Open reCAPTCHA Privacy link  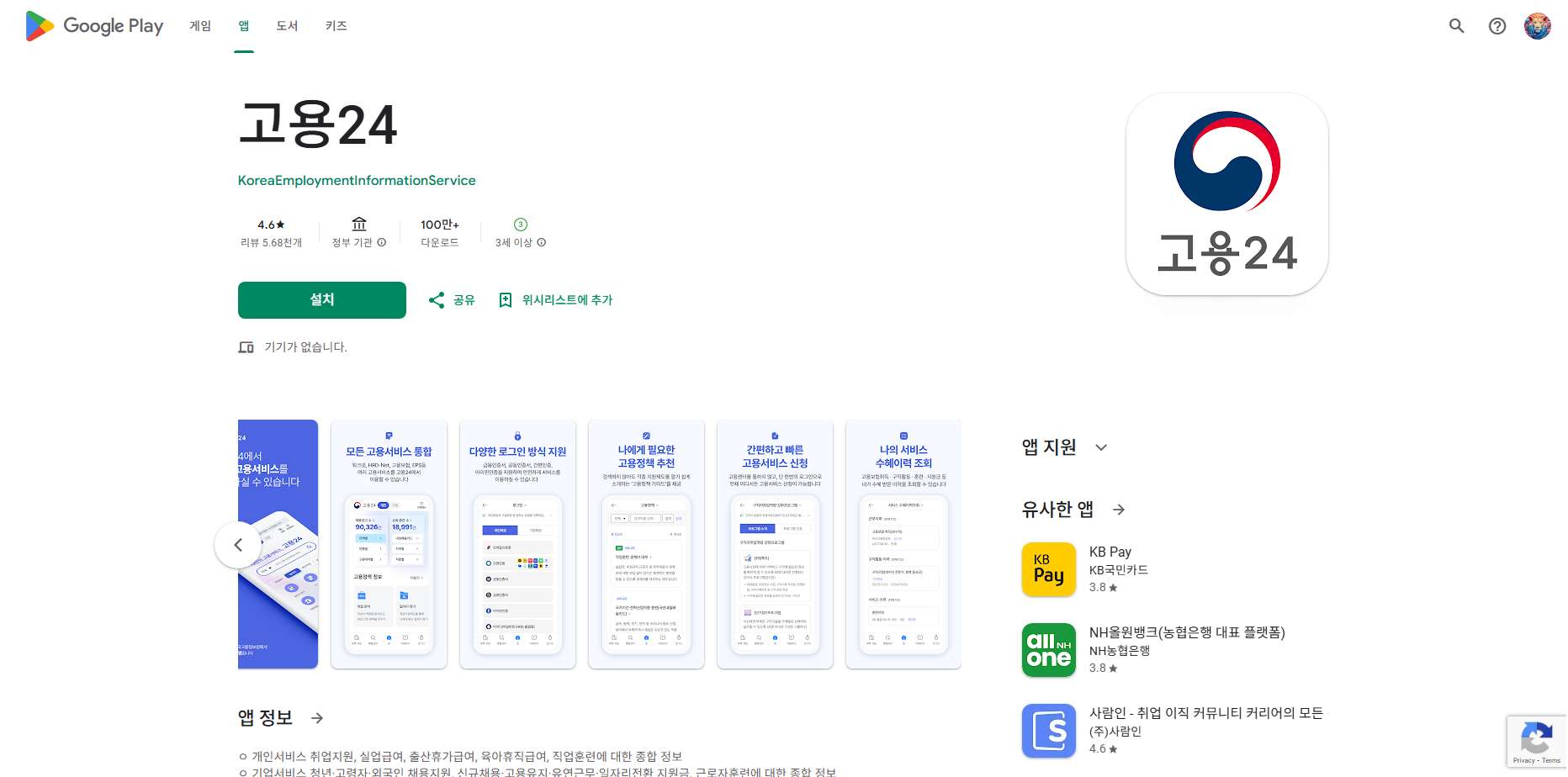point(1523,760)
